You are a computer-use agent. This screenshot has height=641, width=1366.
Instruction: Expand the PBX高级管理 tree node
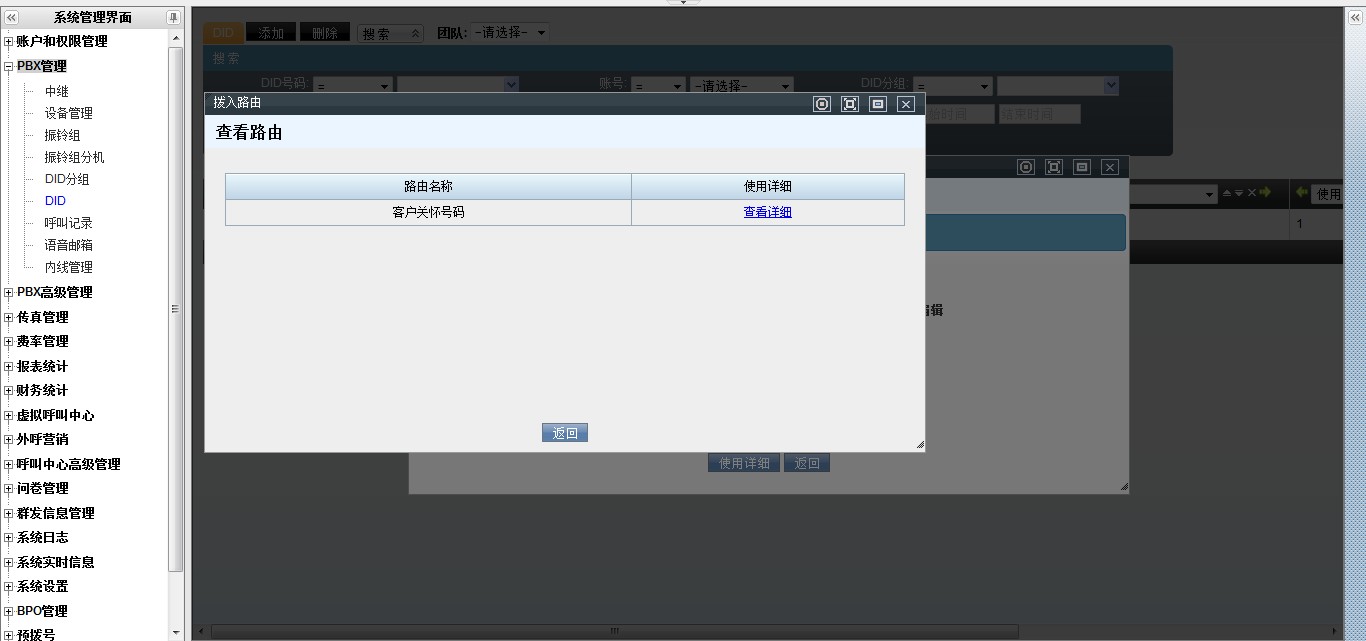tap(9, 293)
